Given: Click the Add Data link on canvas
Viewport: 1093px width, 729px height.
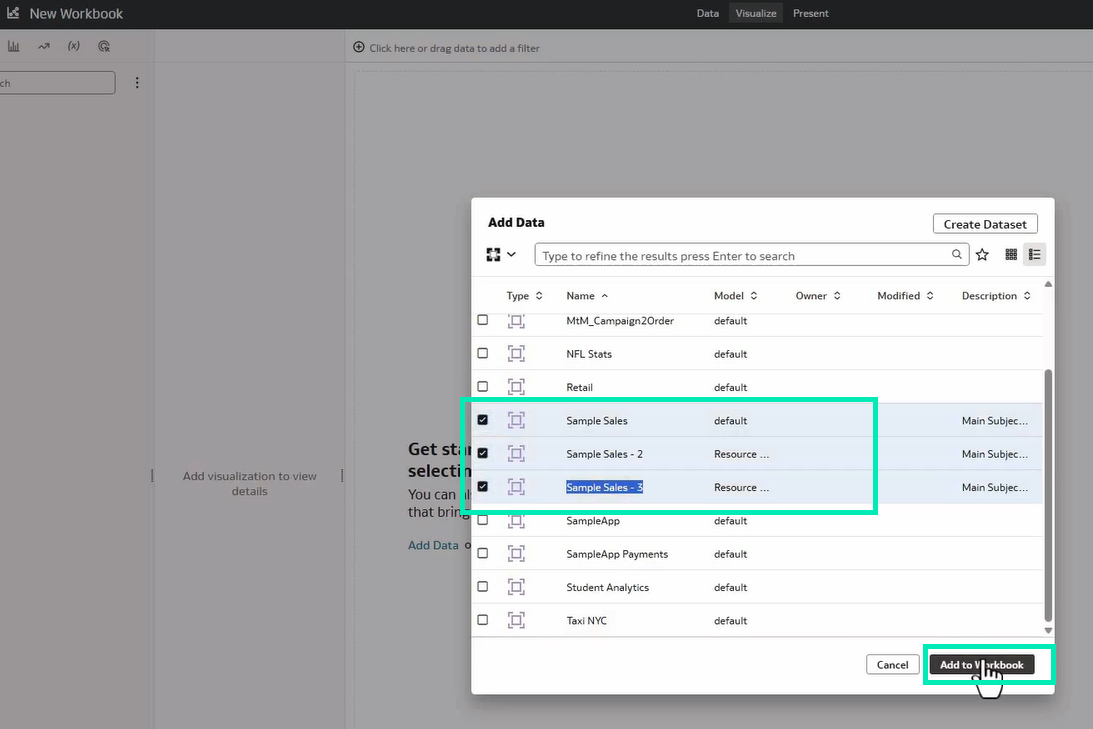Looking at the screenshot, I should 433,545.
